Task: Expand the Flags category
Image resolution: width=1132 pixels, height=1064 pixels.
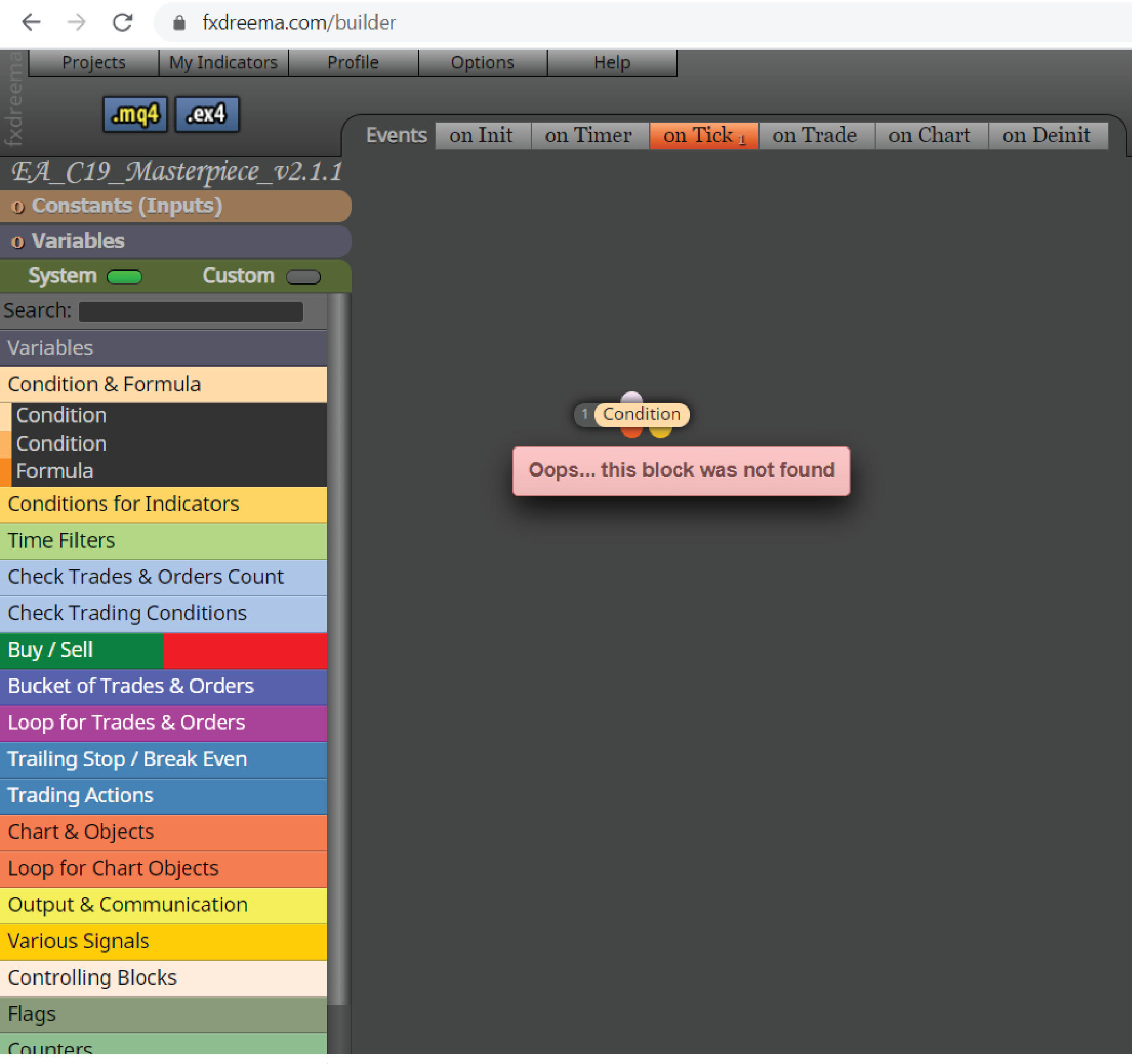Action: click(x=163, y=1014)
